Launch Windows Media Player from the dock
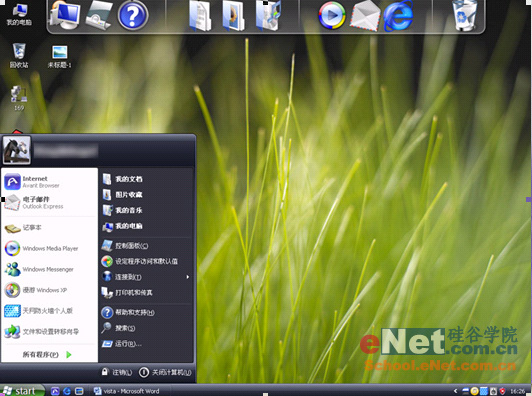Image resolution: width=532 pixels, height=396 pixels. point(332,16)
